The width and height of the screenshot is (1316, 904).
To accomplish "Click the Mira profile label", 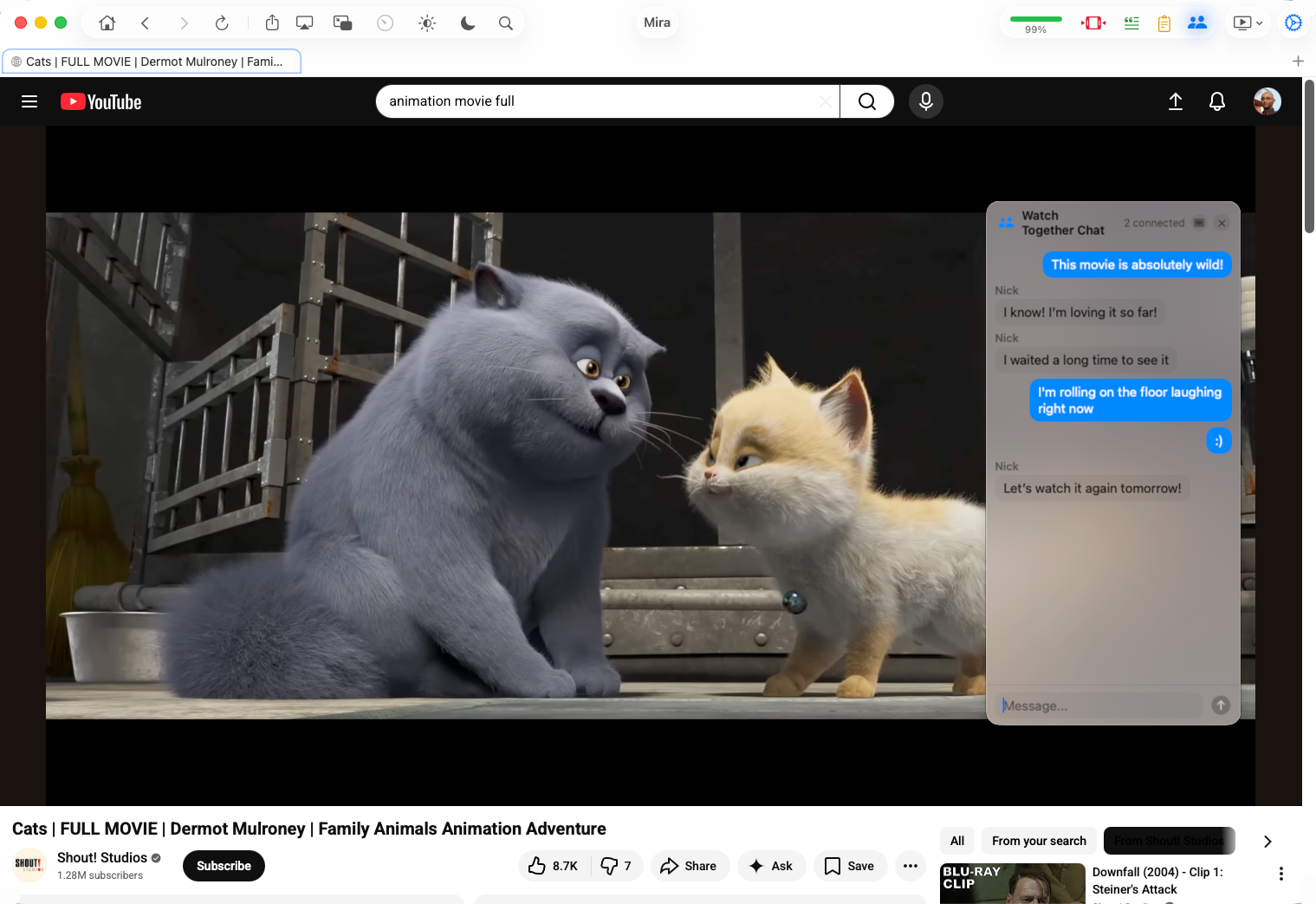I will coord(657,23).
